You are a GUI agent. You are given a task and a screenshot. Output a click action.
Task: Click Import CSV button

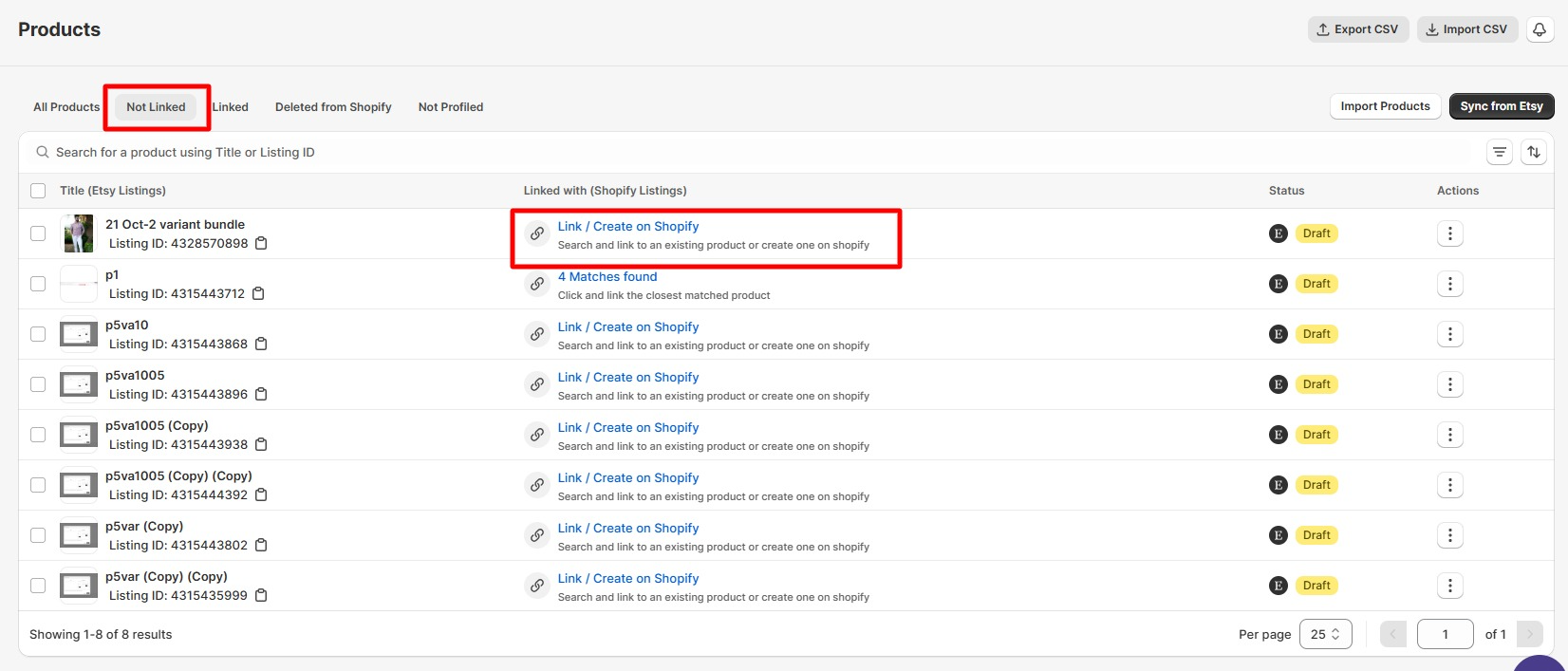(1467, 29)
